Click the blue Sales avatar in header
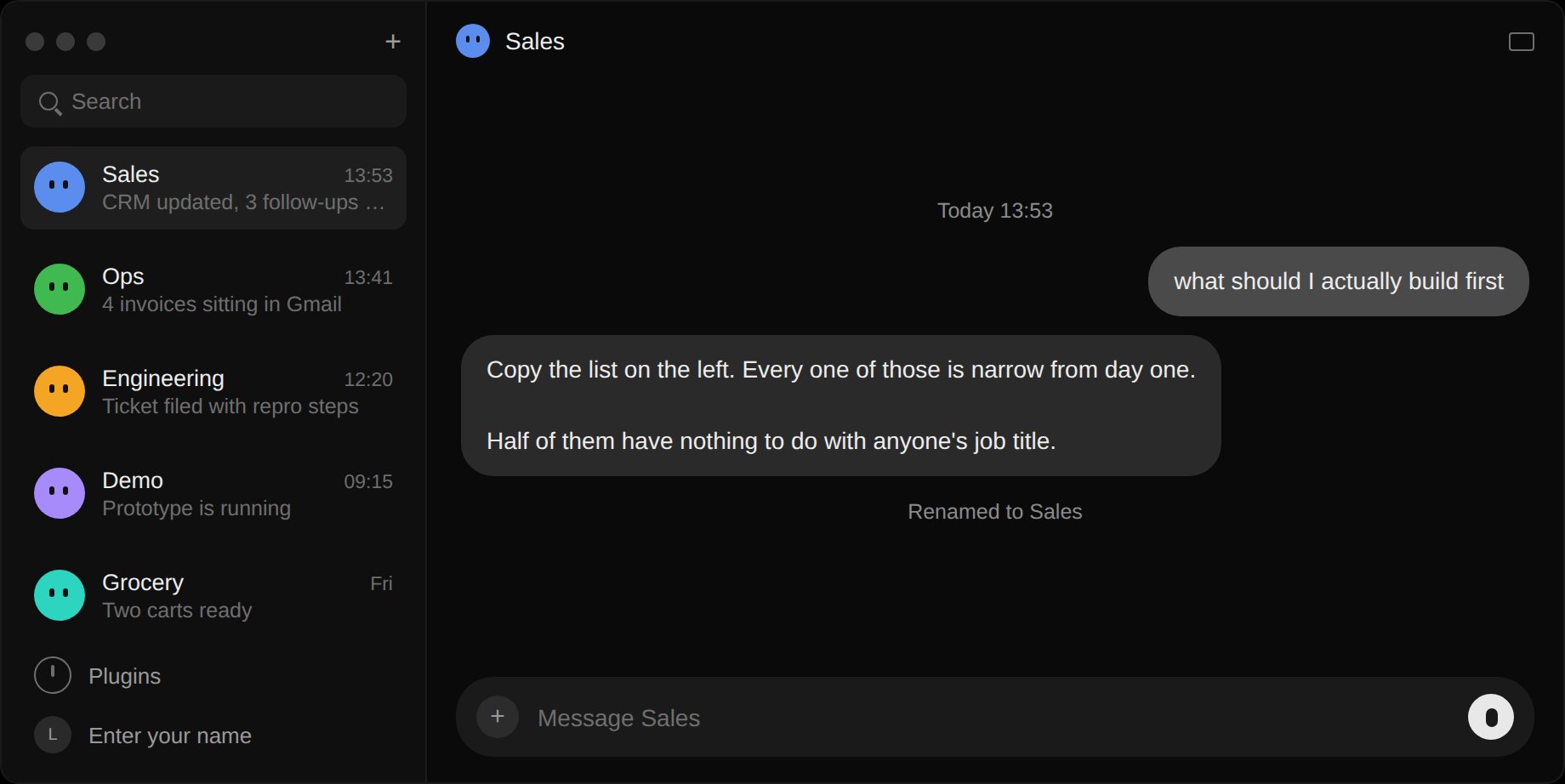 (473, 41)
